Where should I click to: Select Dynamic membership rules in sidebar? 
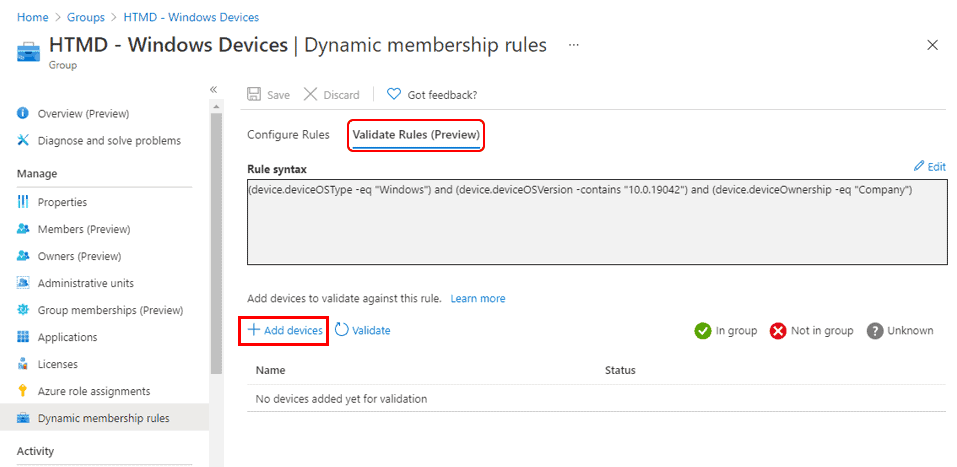pos(104,418)
